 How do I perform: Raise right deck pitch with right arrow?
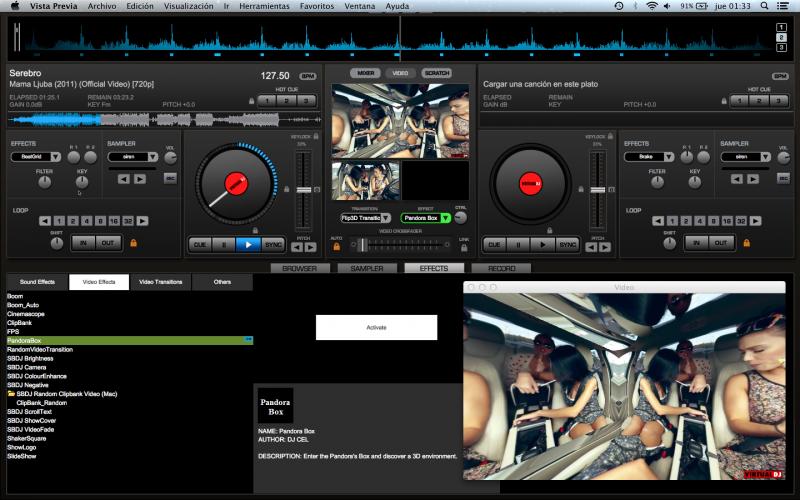(x=605, y=247)
